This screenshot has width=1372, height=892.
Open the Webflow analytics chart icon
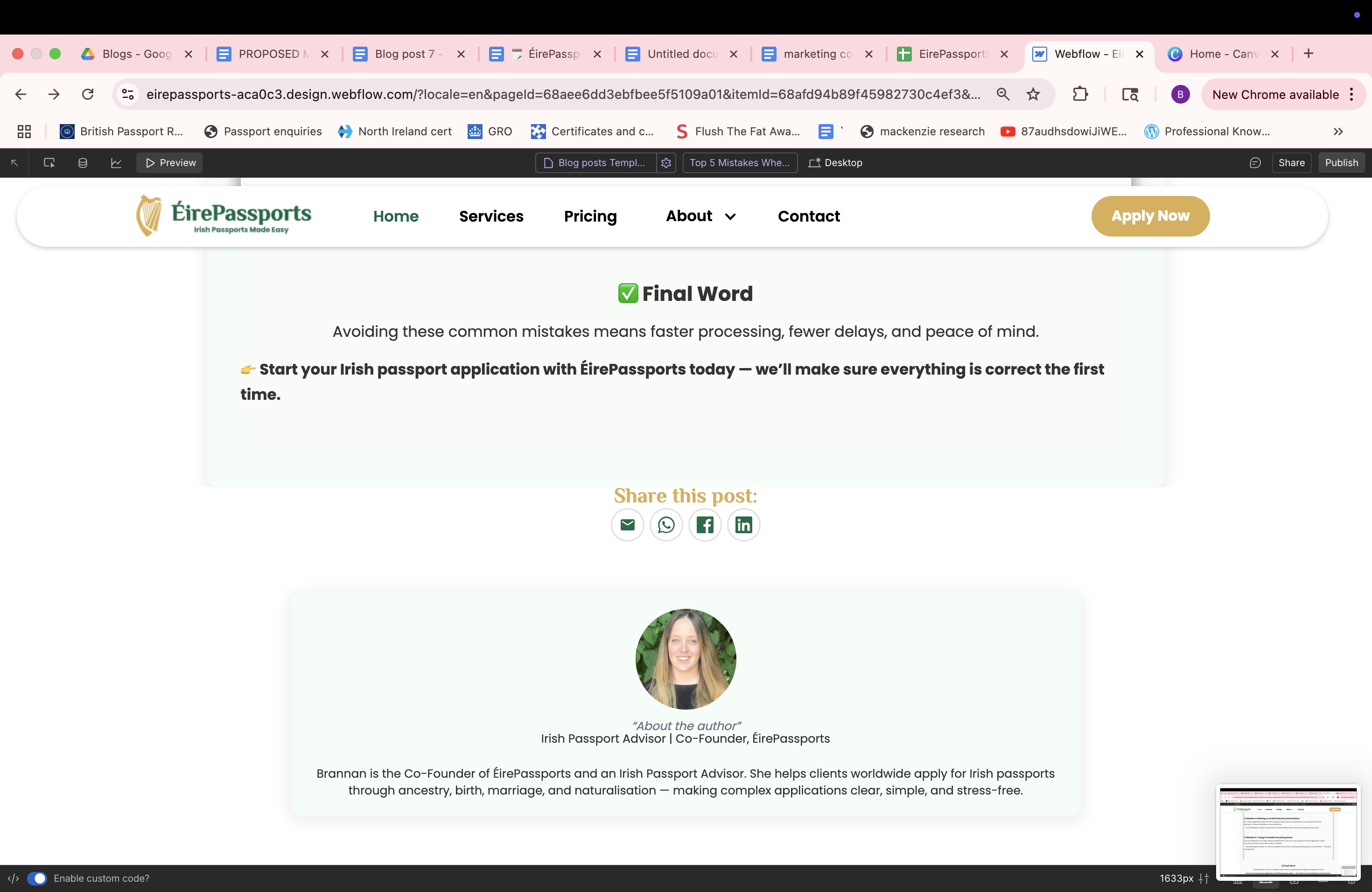click(x=116, y=162)
